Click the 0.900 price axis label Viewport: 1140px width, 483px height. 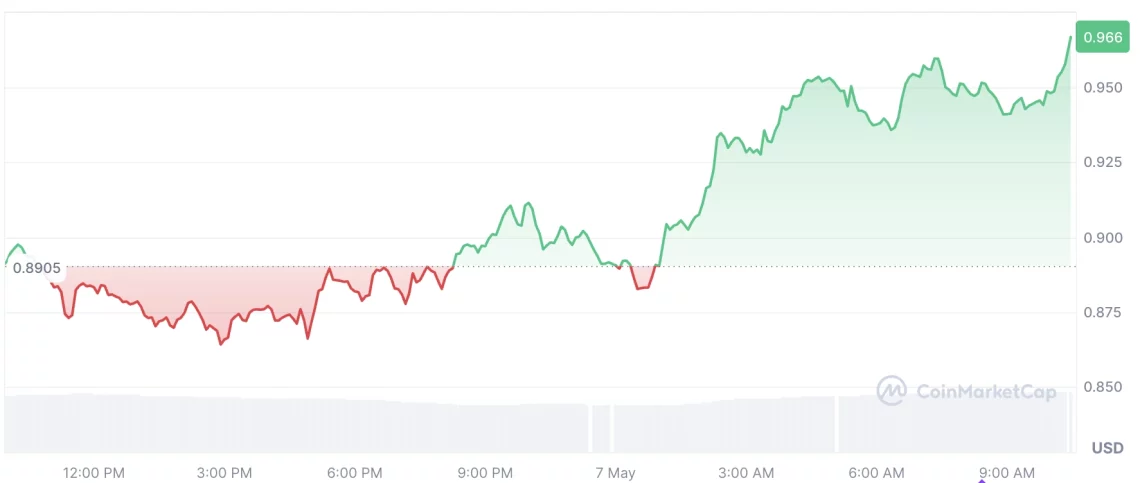(x=1103, y=238)
